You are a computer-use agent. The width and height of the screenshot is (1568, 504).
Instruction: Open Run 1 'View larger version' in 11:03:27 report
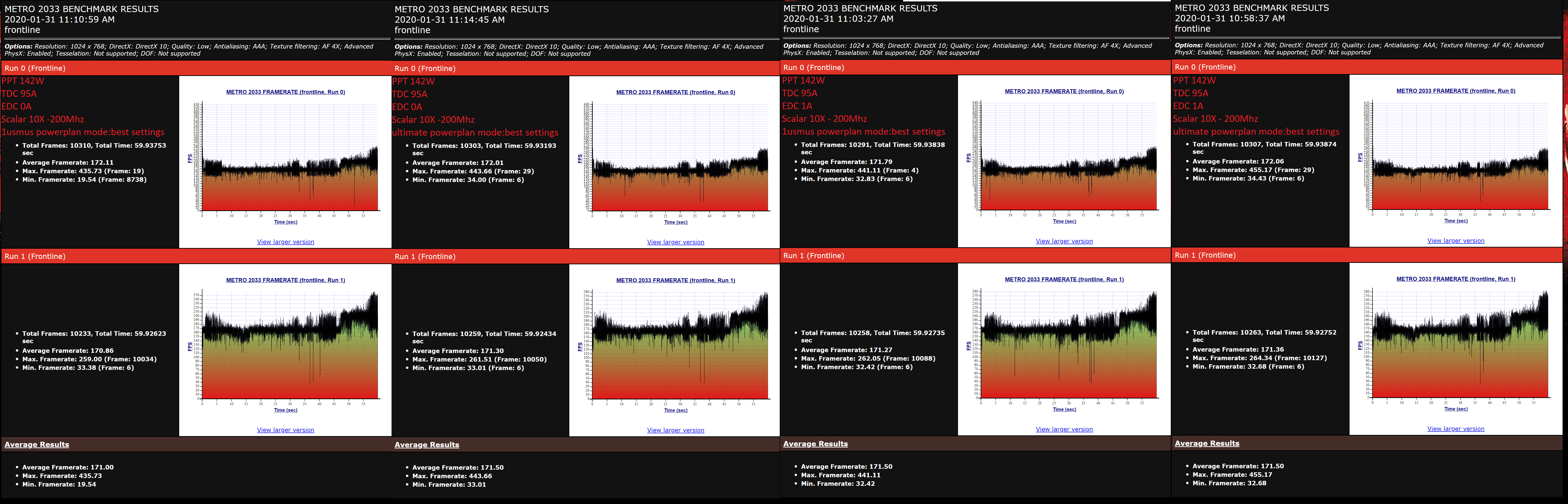pos(1064,429)
